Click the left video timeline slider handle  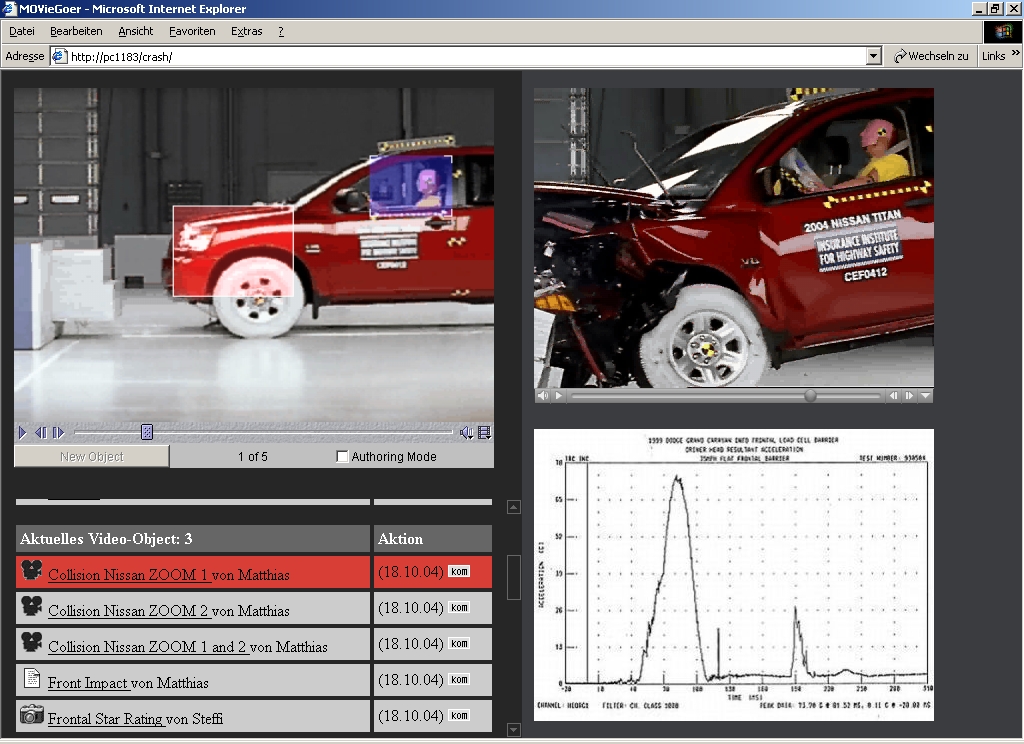[x=146, y=432]
